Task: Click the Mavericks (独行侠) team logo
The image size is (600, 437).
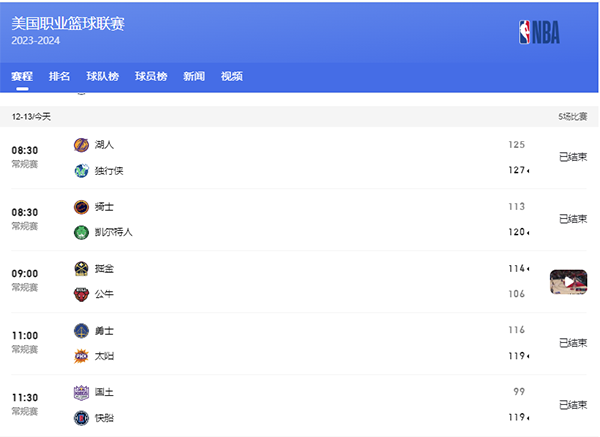Action: click(81, 171)
